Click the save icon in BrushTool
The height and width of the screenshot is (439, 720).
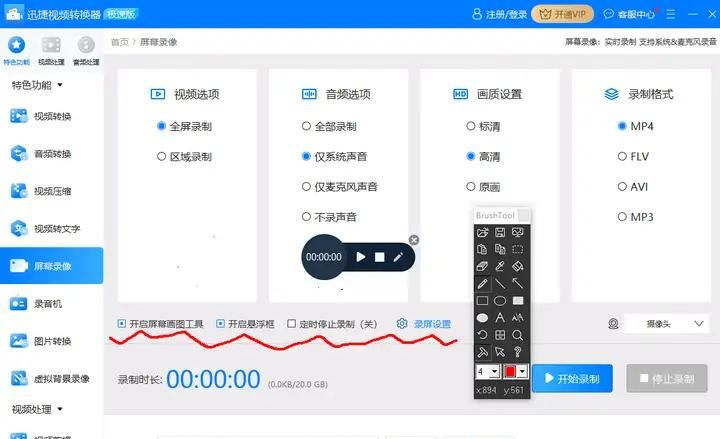(500, 232)
